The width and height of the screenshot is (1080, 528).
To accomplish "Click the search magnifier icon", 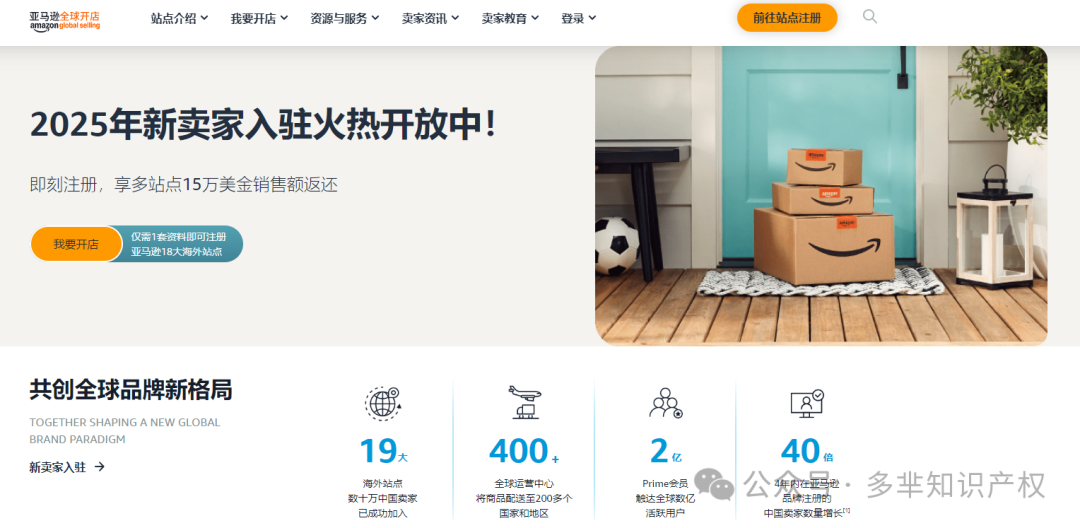I will [870, 17].
